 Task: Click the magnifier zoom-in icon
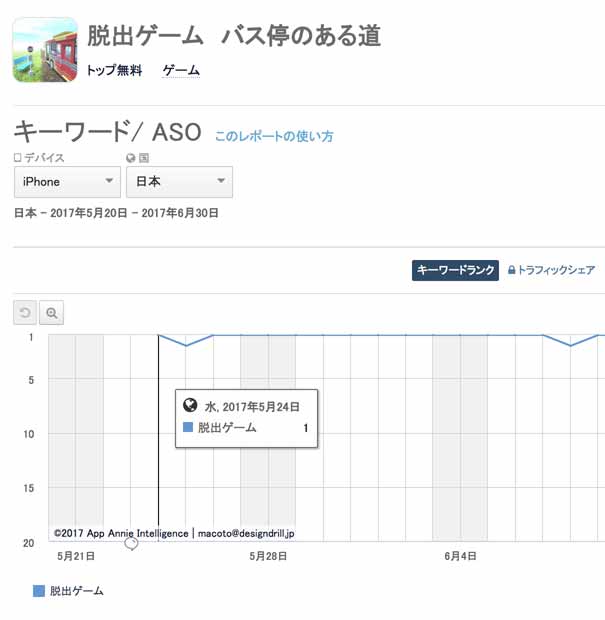(x=52, y=313)
